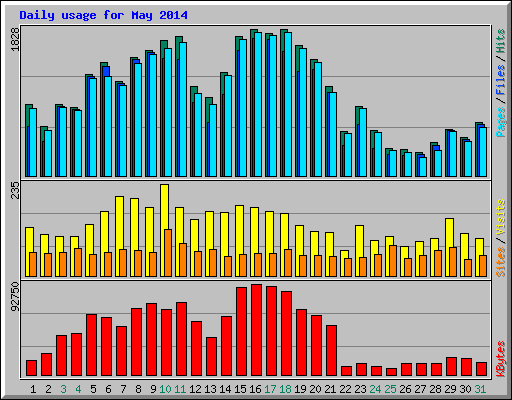Click day label 24 on the x-axis
512x400 pixels.
coord(375,389)
